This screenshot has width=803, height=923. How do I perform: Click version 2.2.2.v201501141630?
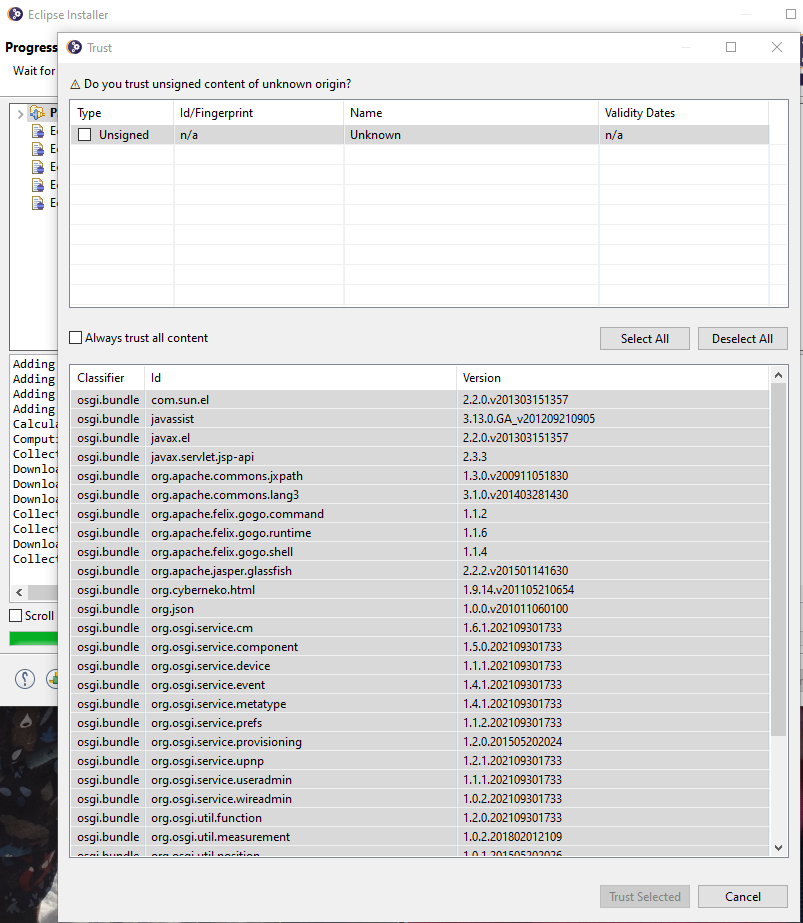click(x=515, y=570)
